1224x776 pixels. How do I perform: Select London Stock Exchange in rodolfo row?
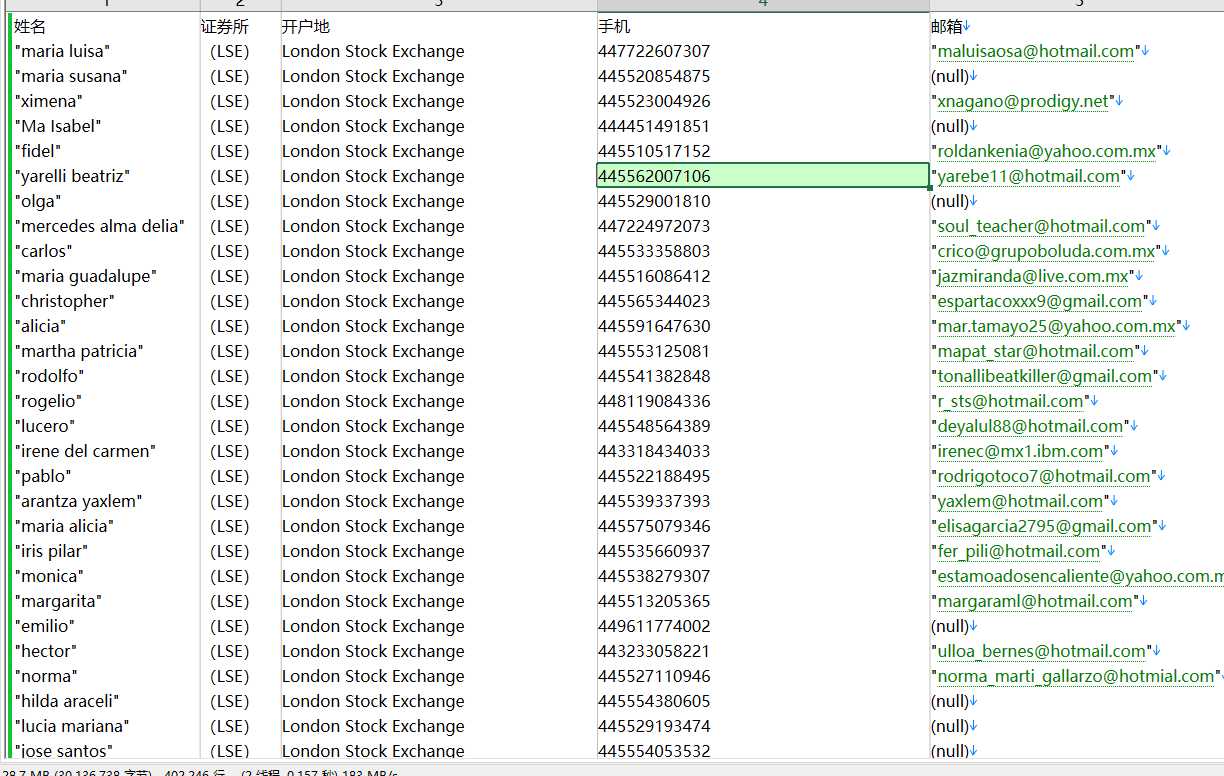pyautogui.click(x=373, y=376)
